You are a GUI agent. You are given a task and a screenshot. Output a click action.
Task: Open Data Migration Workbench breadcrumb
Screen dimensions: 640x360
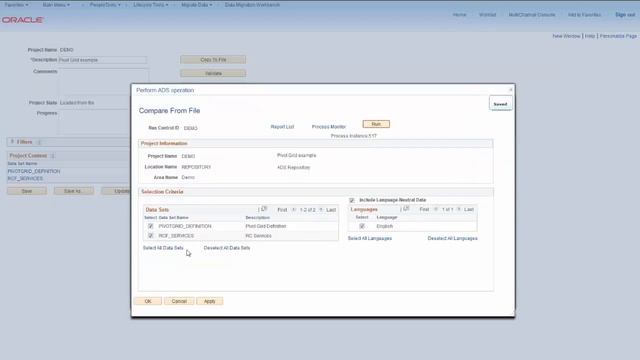252,5
